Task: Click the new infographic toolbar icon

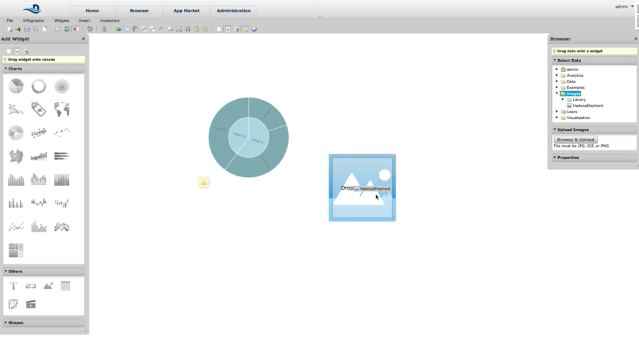Action: coord(9,29)
